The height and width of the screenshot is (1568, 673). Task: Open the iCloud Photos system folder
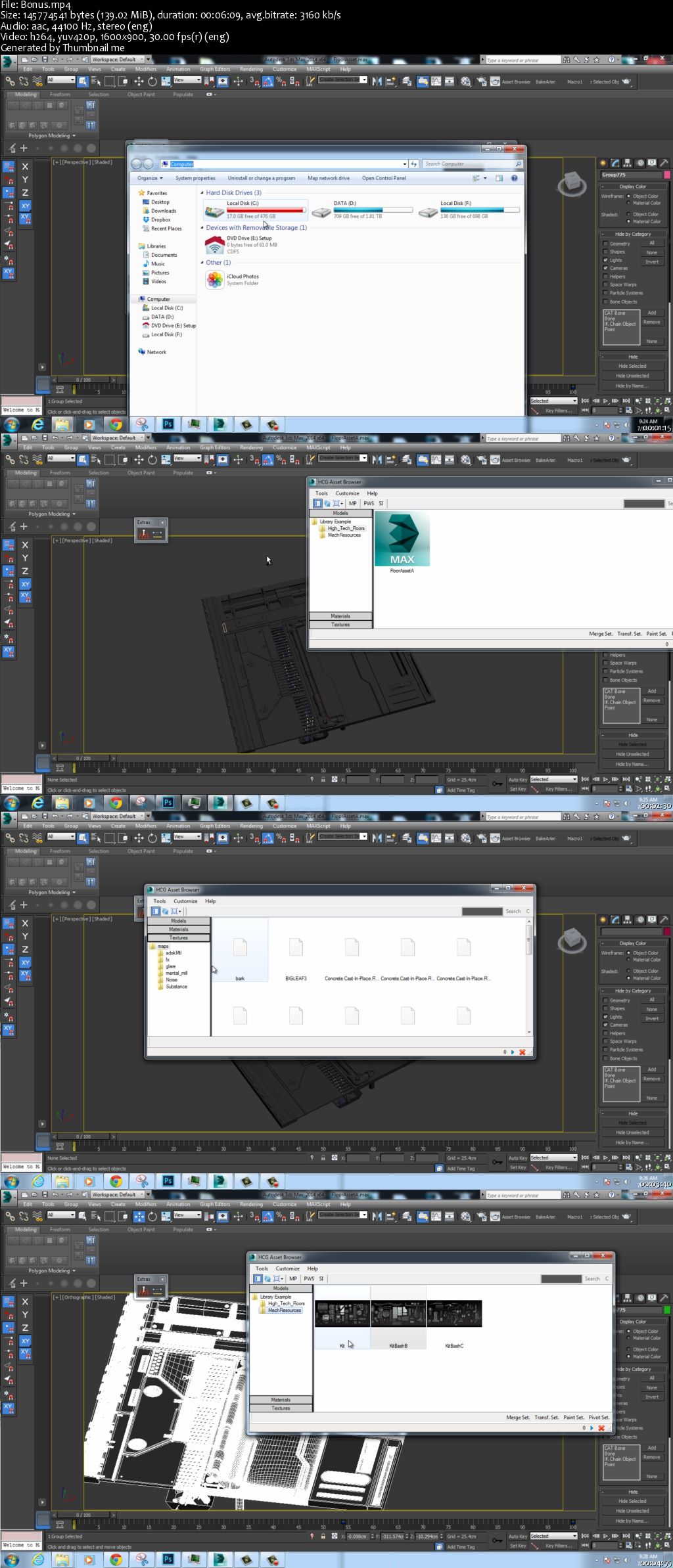coord(233,280)
